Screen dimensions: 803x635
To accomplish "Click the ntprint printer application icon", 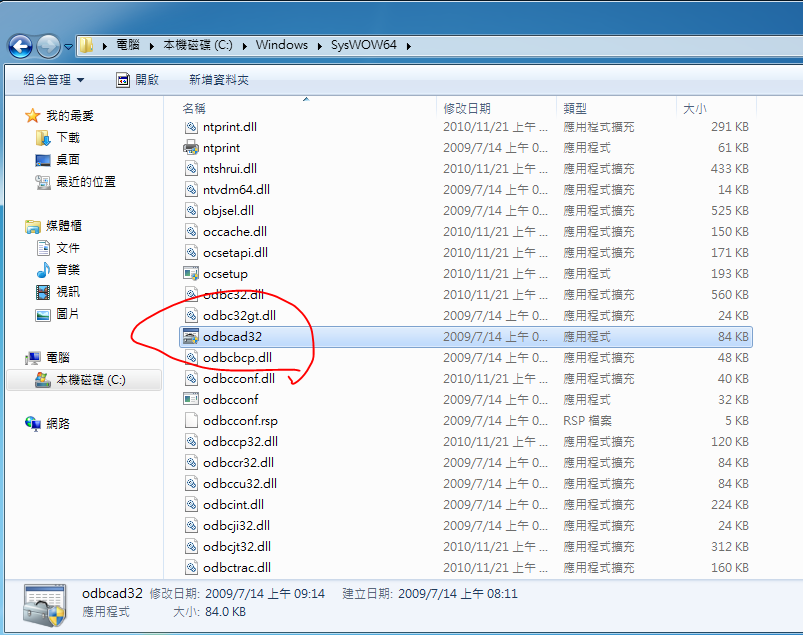I will tap(191, 147).
